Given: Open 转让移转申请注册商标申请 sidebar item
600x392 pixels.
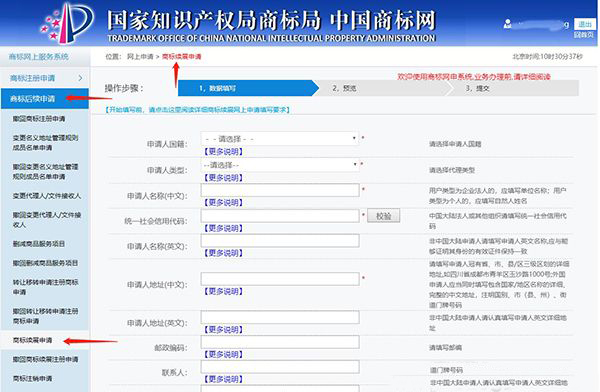Looking at the screenshot, I should click(x=46, y=287).
